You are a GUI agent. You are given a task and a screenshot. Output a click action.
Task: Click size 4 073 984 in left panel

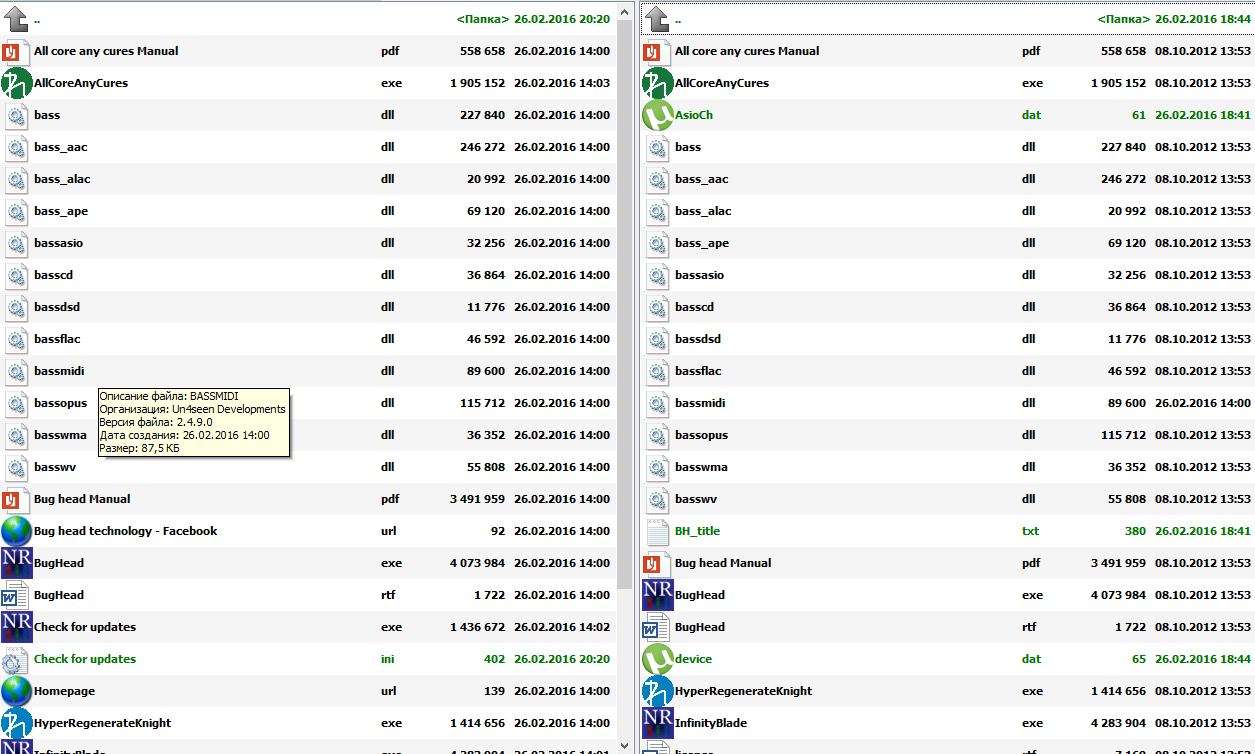pyautogui.click(x=477, y=563)
